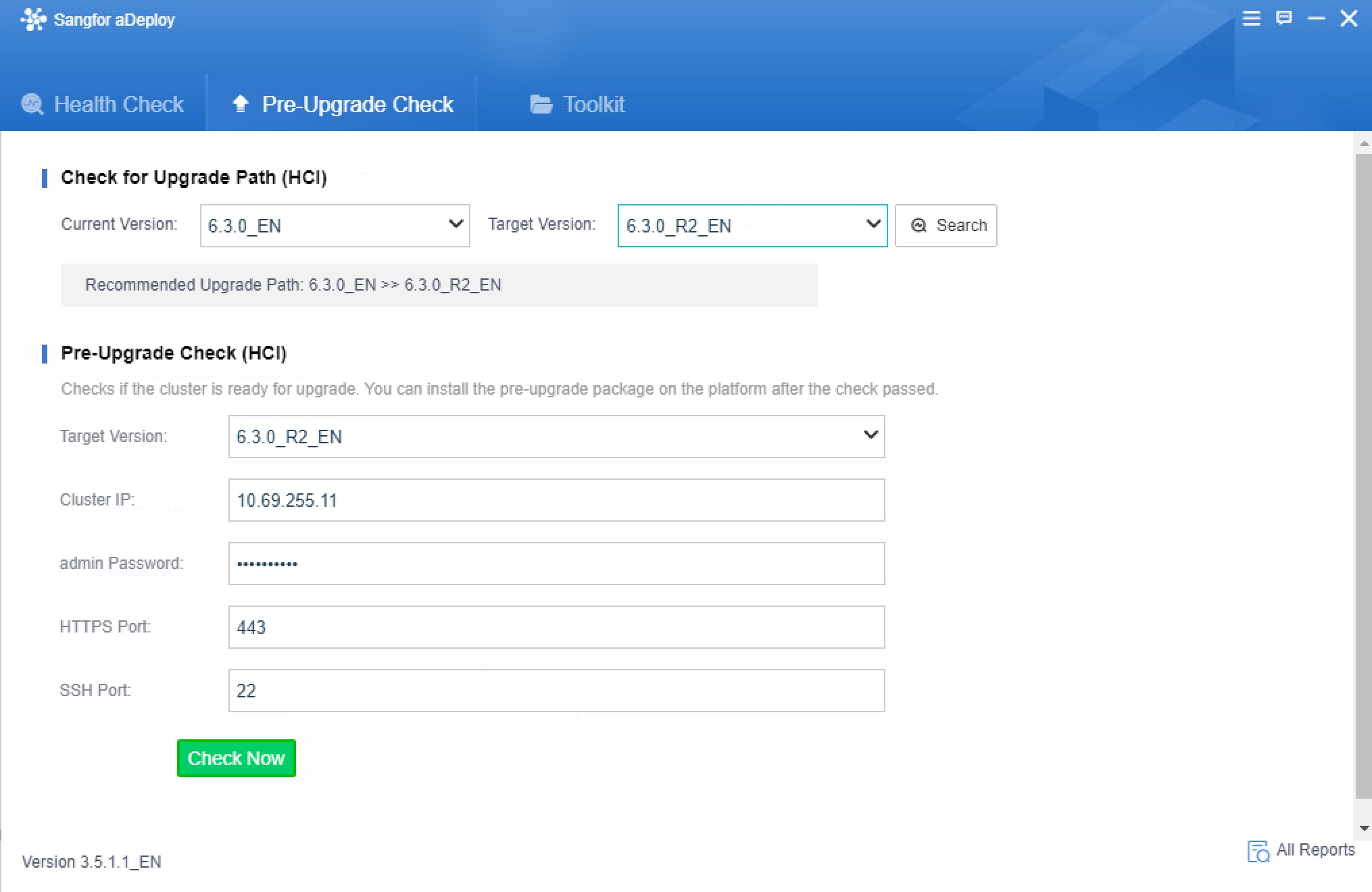Click the Health Check magnifier icon
Screen dimensions: 1372x892
[32, 104]
